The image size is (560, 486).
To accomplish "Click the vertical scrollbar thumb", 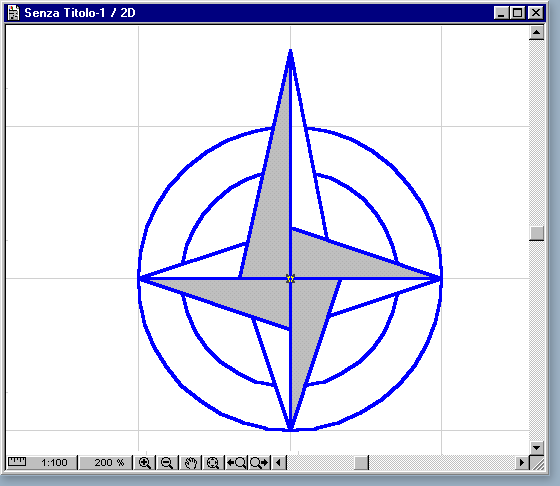I will [x=536, y=234].
